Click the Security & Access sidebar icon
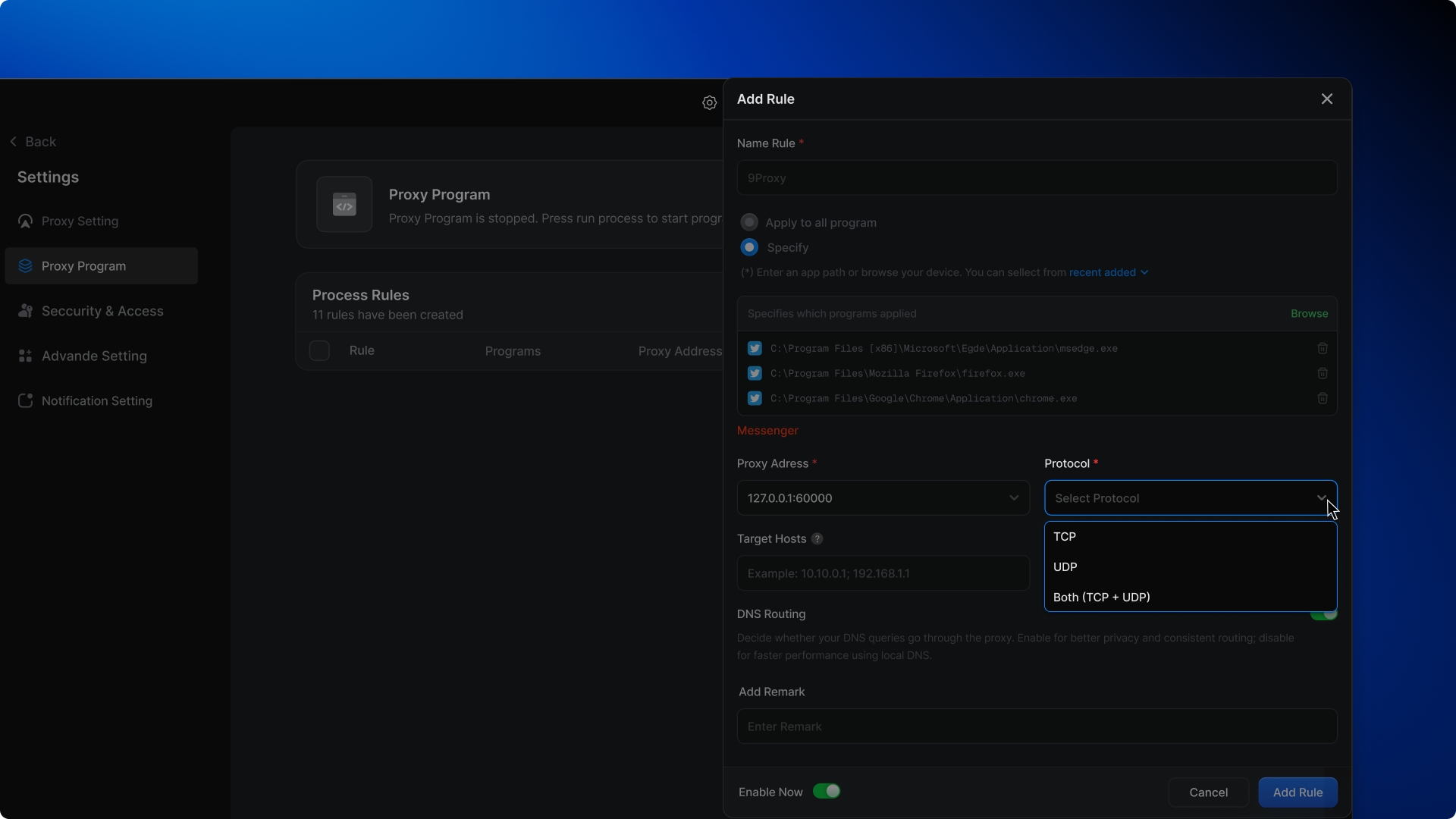 point(25,311)
